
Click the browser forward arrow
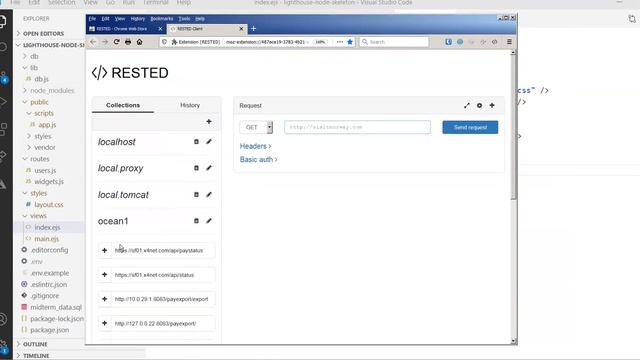tap(105, 42)
